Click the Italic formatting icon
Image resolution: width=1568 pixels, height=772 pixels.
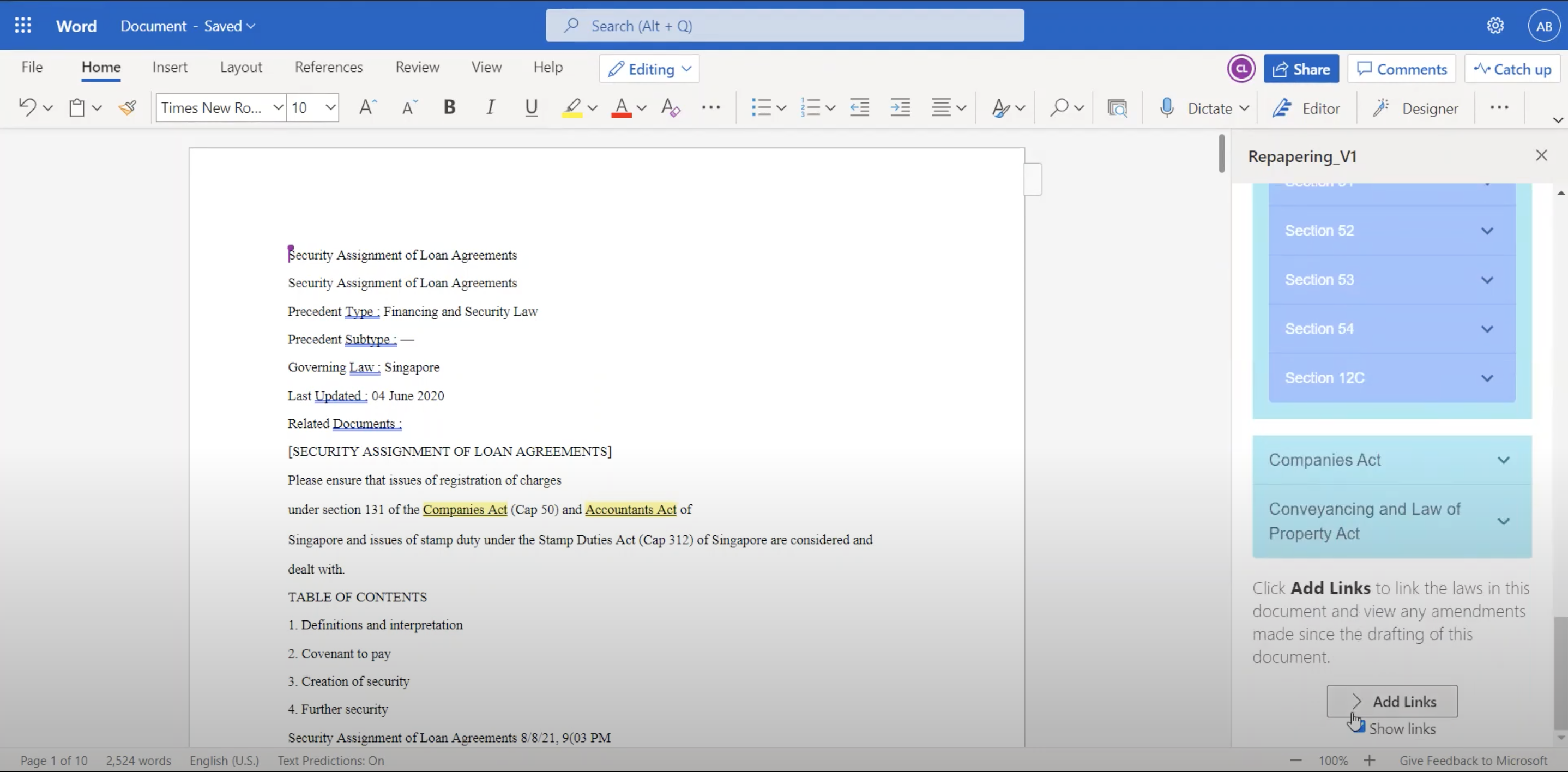click(x=490, y=108)
